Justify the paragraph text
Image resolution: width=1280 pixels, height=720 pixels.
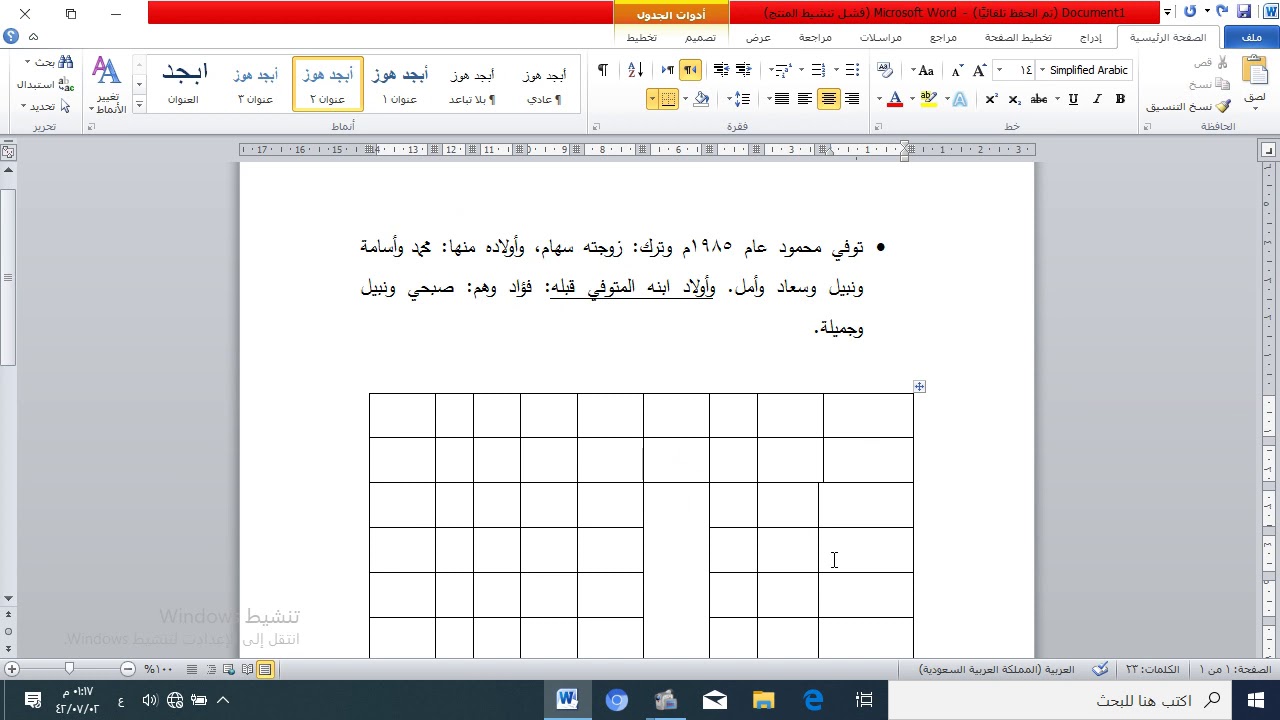(x=782, y=99)
